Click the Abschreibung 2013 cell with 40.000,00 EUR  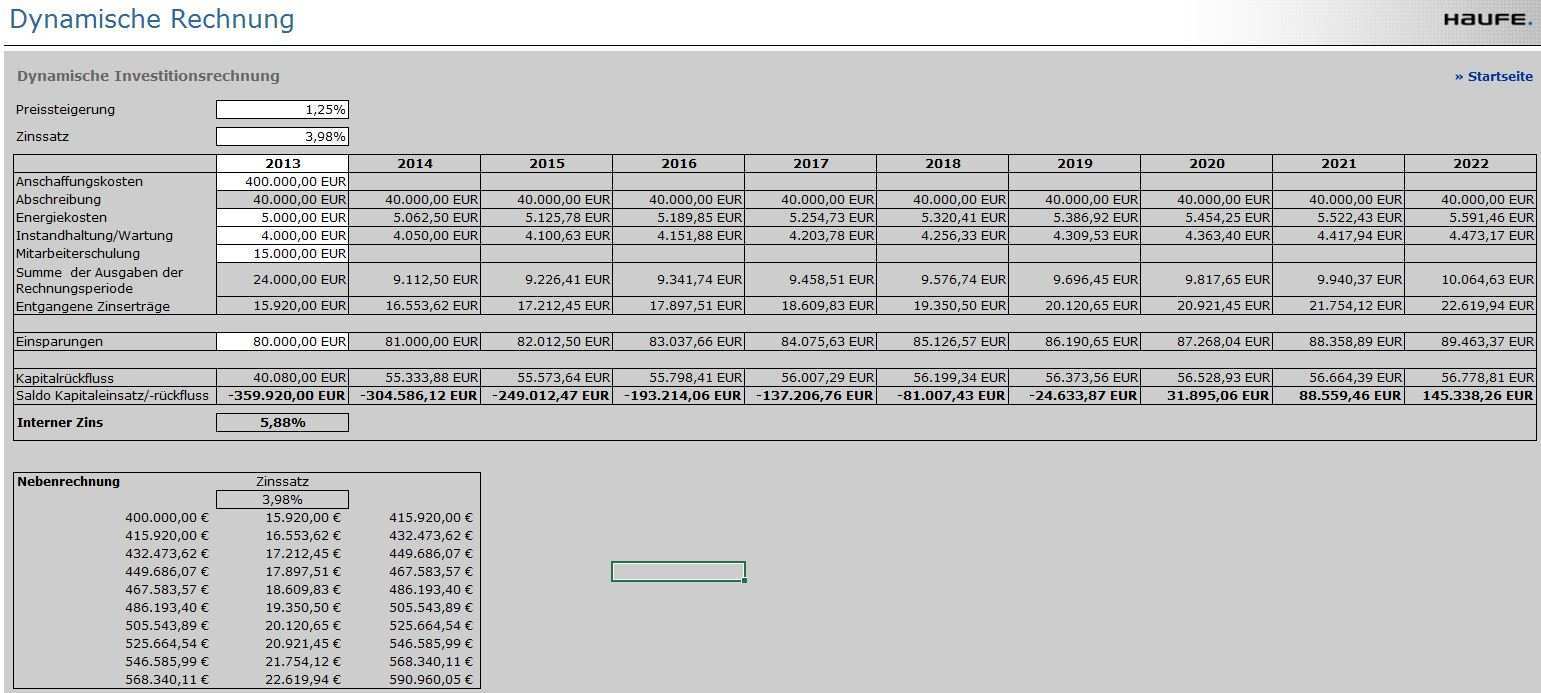pos(282,200)
